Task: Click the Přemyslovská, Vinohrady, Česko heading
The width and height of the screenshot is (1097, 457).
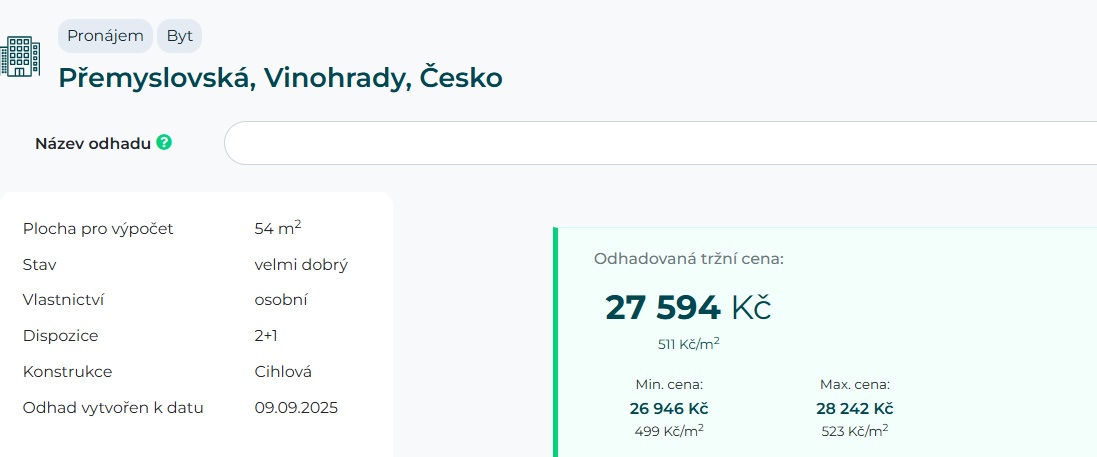Action: [280, 77]
